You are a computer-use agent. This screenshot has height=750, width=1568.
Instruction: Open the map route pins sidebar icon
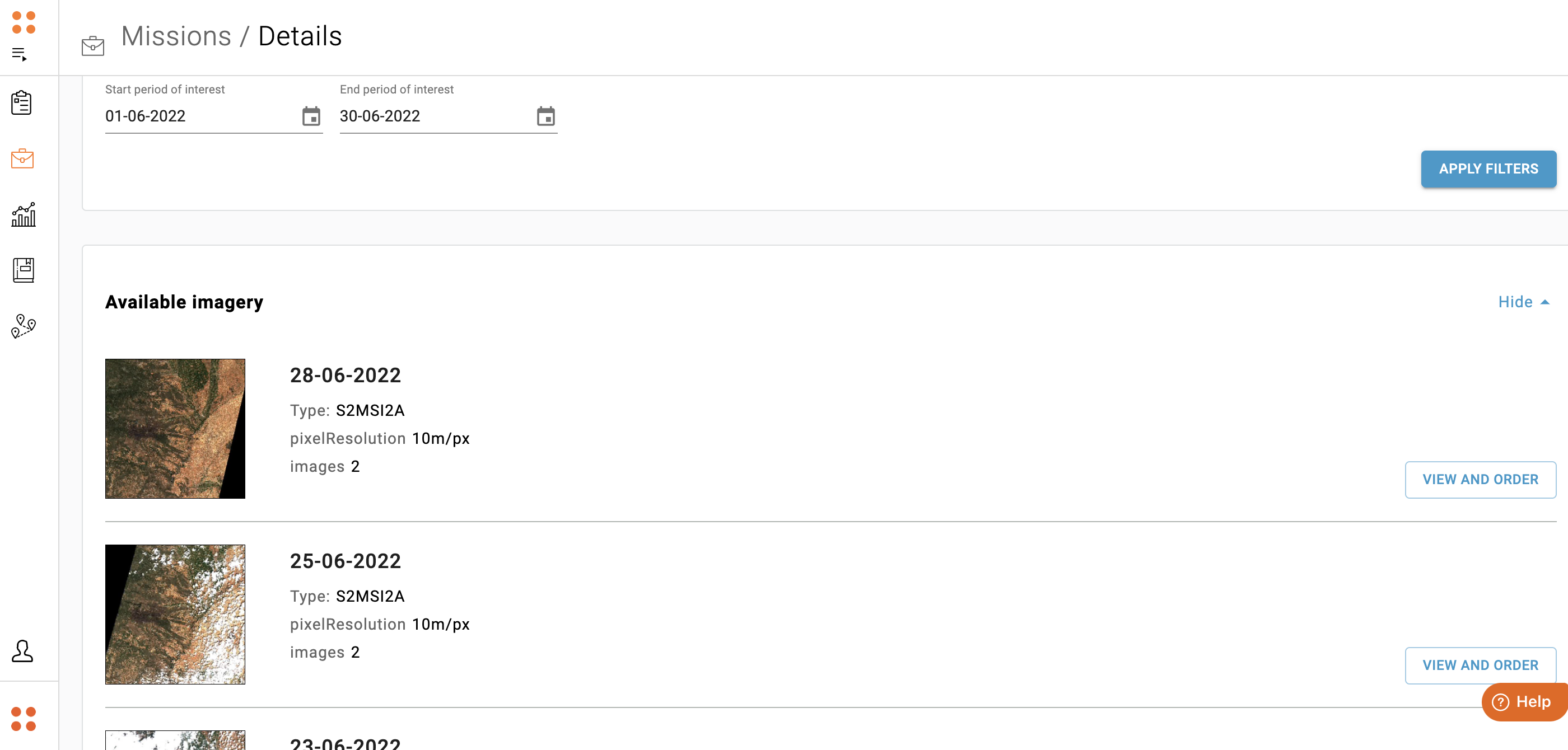point(23,326)
